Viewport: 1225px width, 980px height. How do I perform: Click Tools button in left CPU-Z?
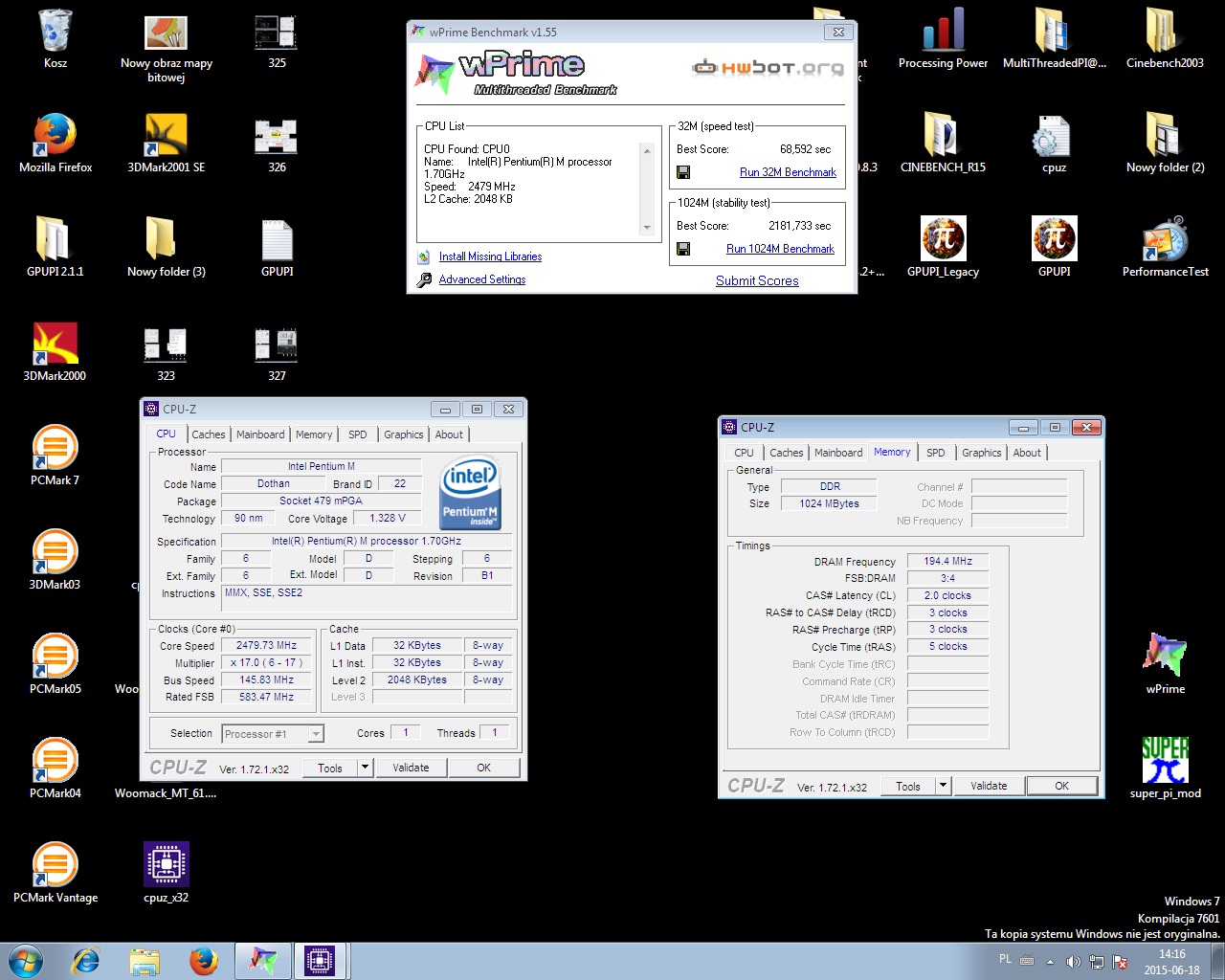click(x=330, y=768)
